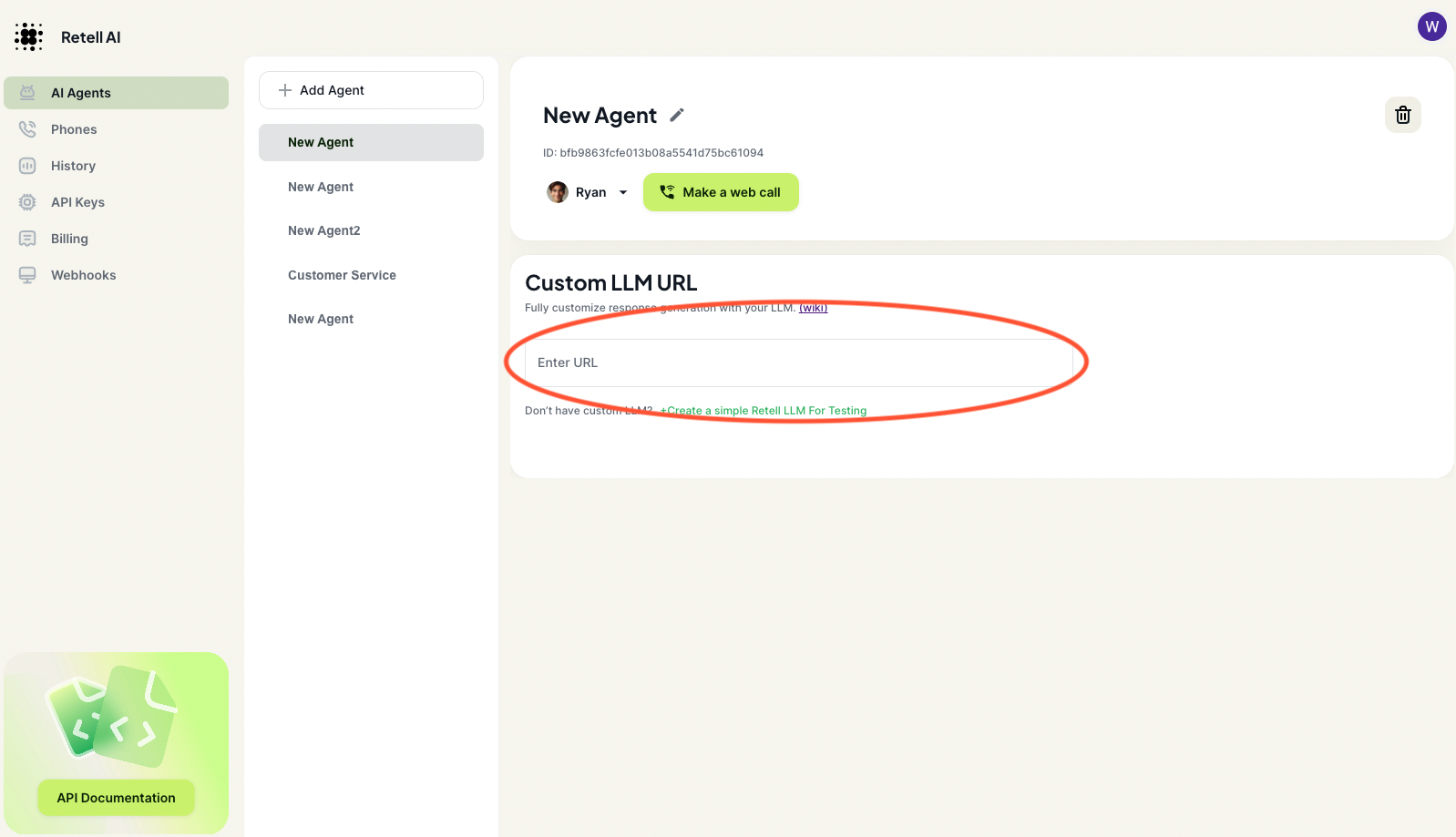Open the History section
This screenshot has width=1456, height=837.
point(116,166)
